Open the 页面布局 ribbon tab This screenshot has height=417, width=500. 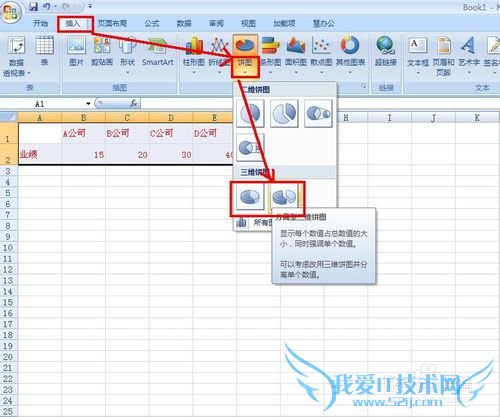pyautogui.click(x=112, y=23)
